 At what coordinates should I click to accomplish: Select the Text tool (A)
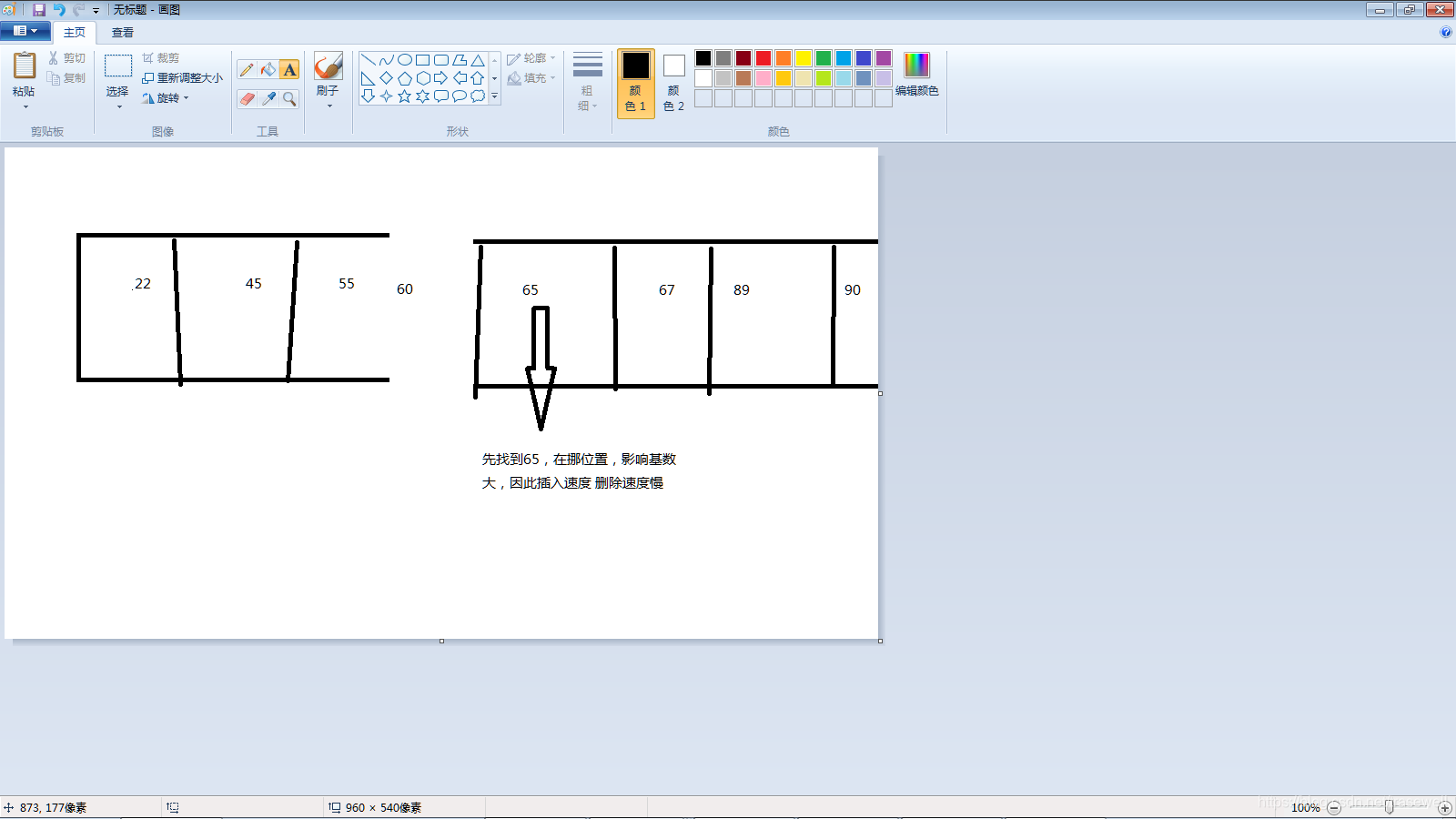pos(289,70)
